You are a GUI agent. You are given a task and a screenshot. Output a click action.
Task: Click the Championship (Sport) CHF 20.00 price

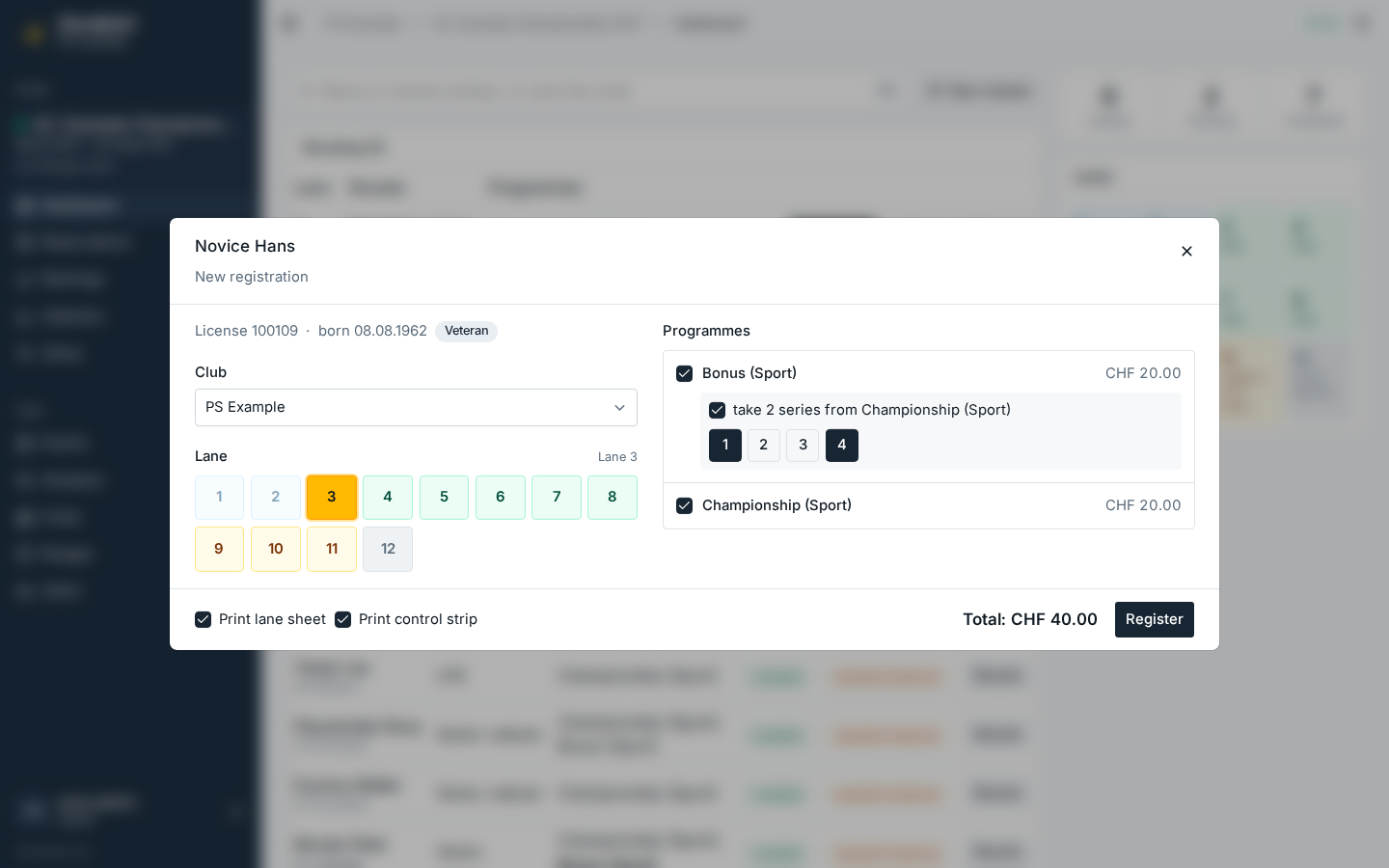point(1143,505)
